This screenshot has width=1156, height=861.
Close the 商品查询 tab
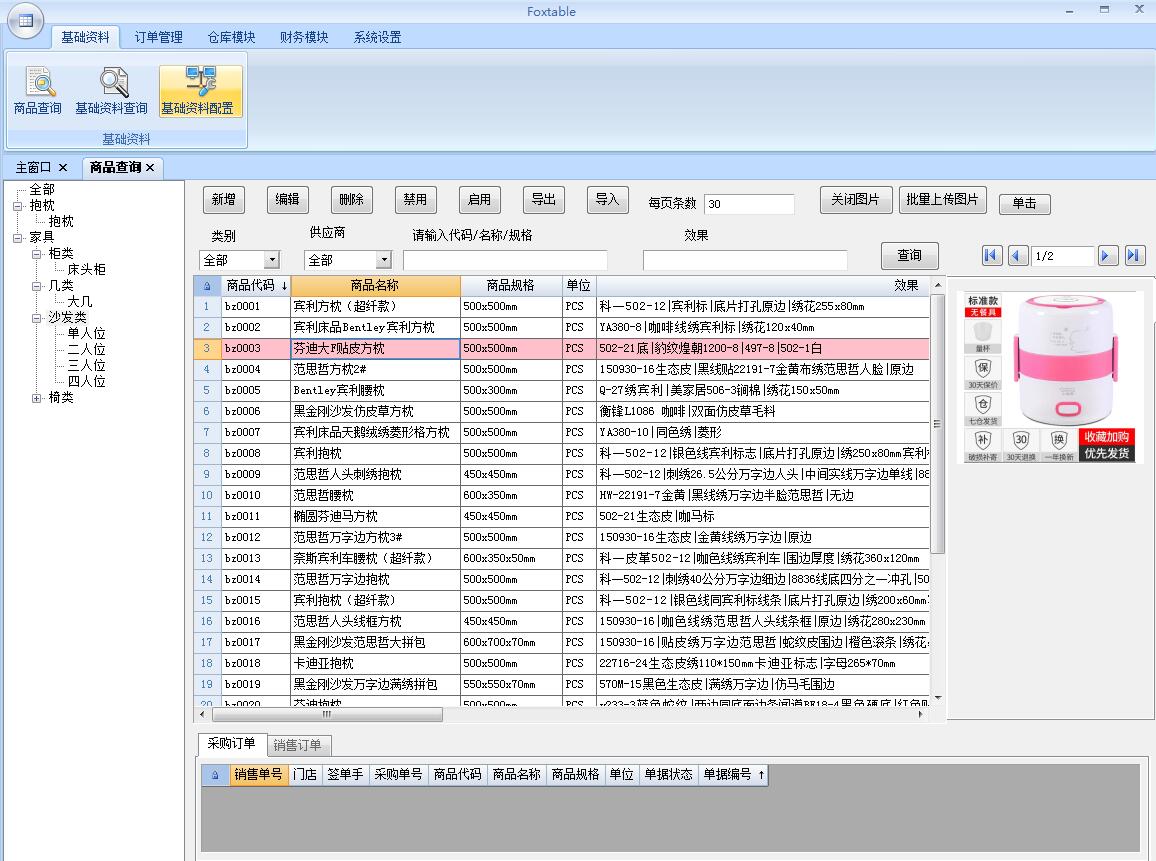150,168
